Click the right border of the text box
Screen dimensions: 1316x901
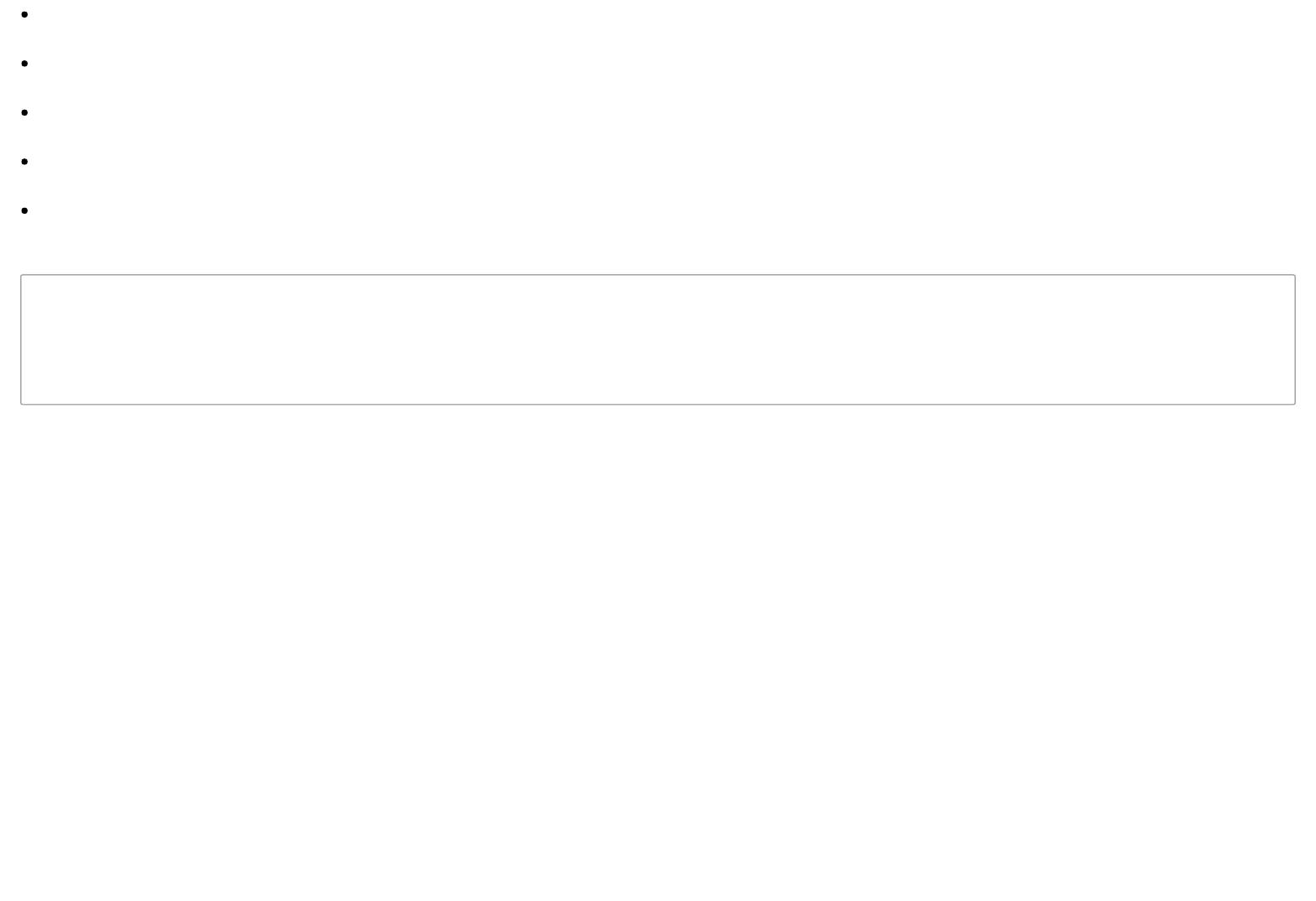click(1295, 339)
